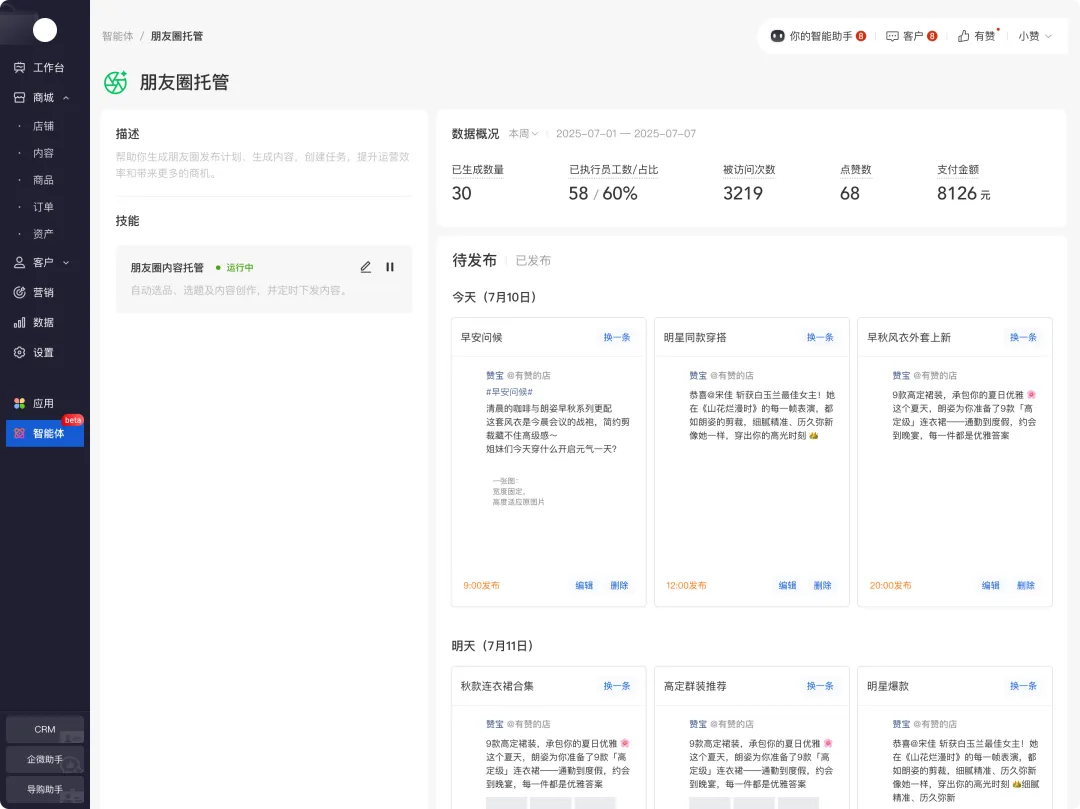Click 删除 on 明星同款穿搭 card
Image resolution: width=1080 pixels, height=809 pixels.
822,586
